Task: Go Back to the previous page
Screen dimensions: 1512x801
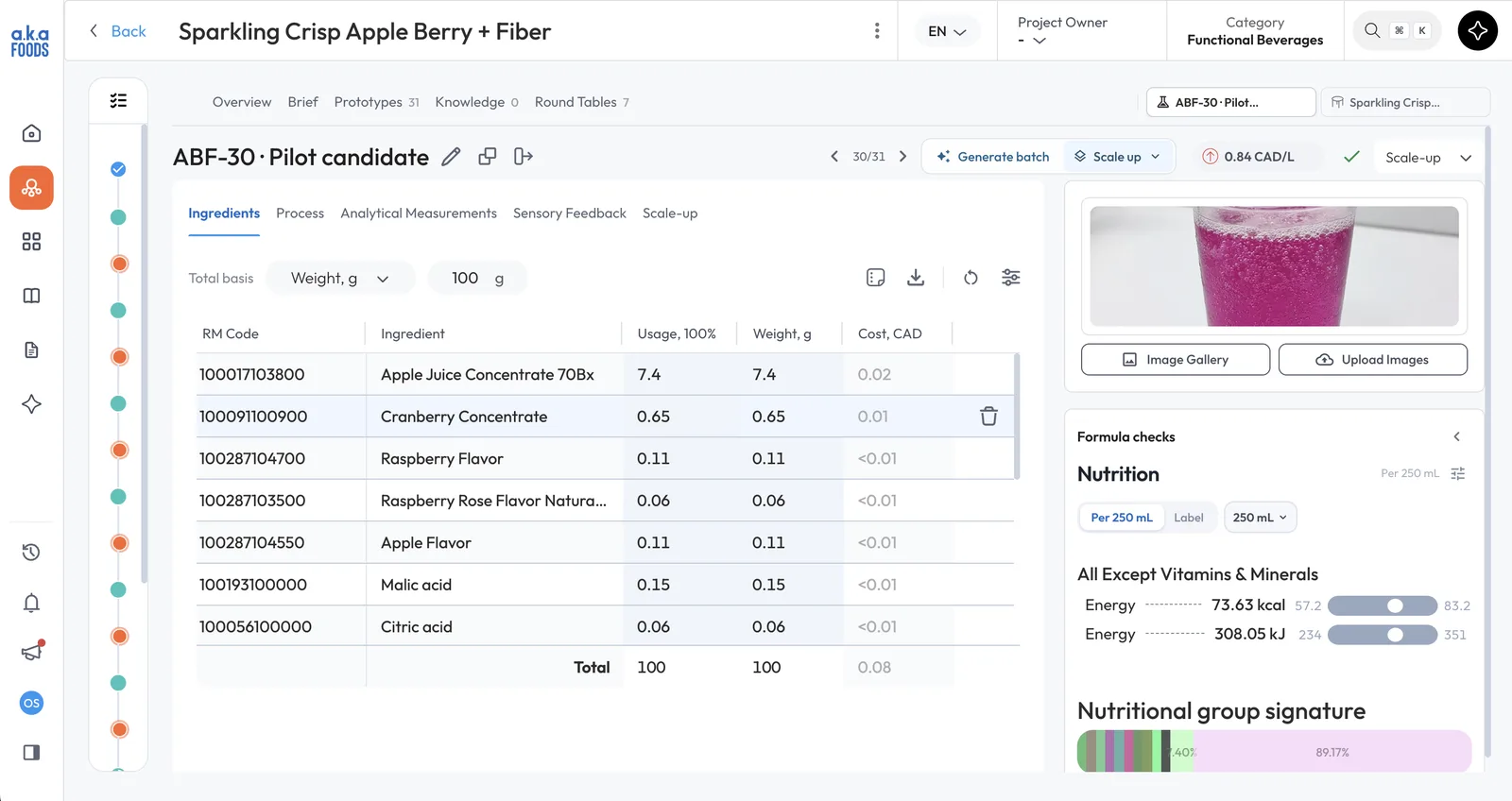Action: click(x=118, y=31)
